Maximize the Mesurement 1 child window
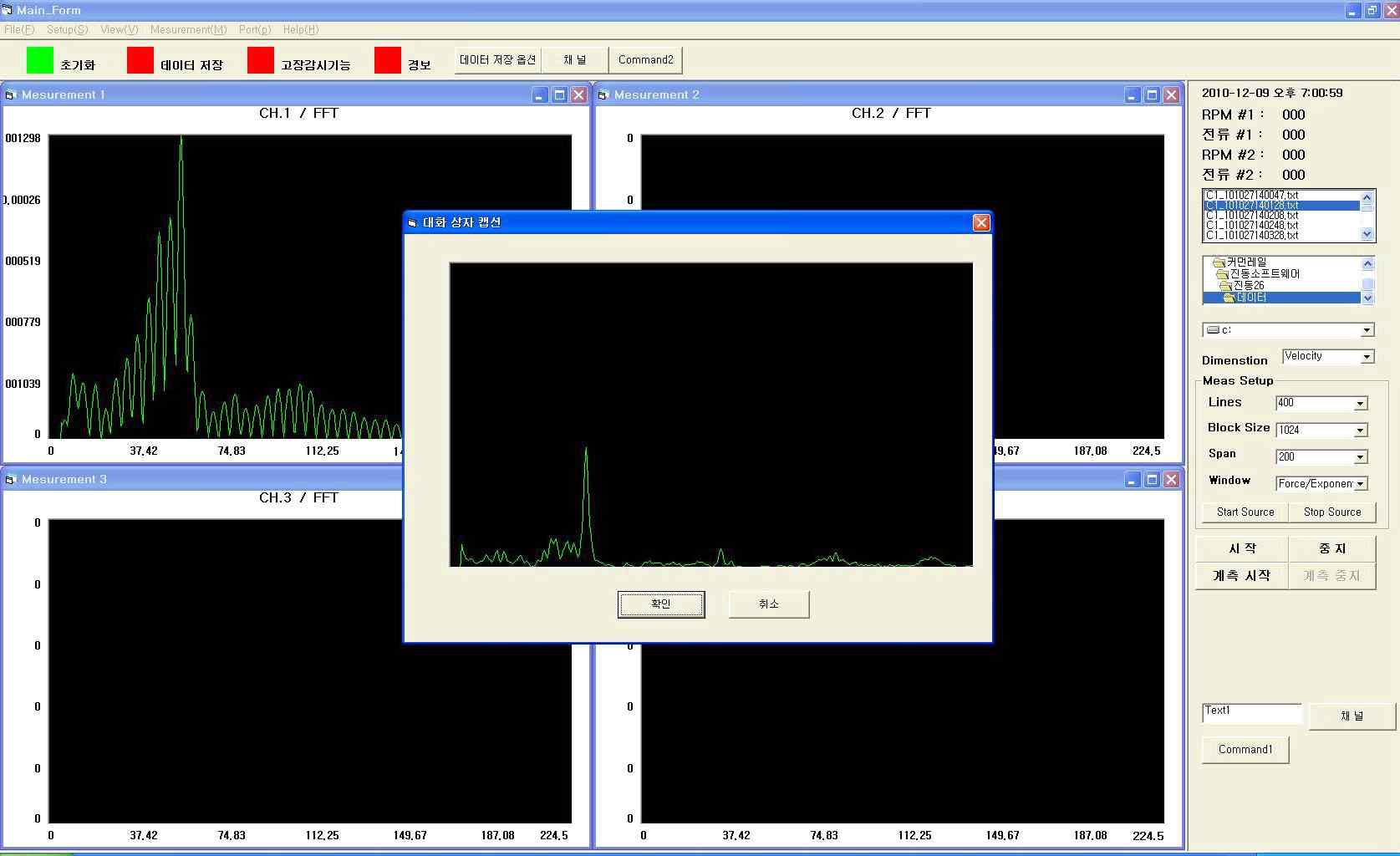 pyautogui.click(x=559, y=94)
